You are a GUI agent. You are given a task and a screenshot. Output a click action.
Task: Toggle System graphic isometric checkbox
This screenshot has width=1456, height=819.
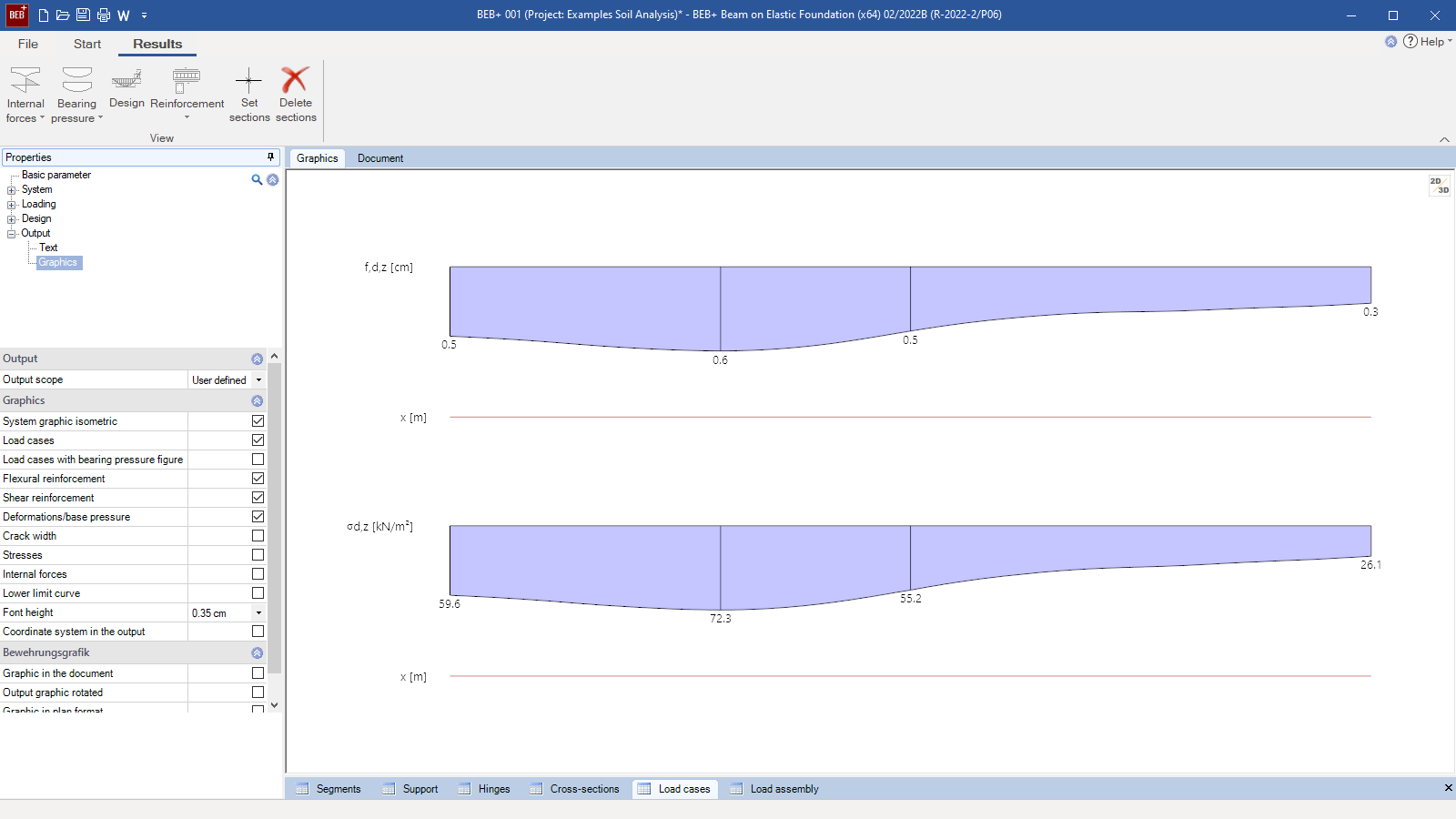click(x=258, y=421)
